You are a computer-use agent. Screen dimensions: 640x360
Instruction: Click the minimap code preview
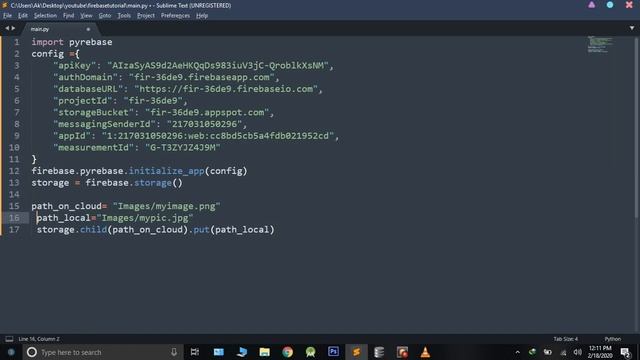click(x=600, y=44)
